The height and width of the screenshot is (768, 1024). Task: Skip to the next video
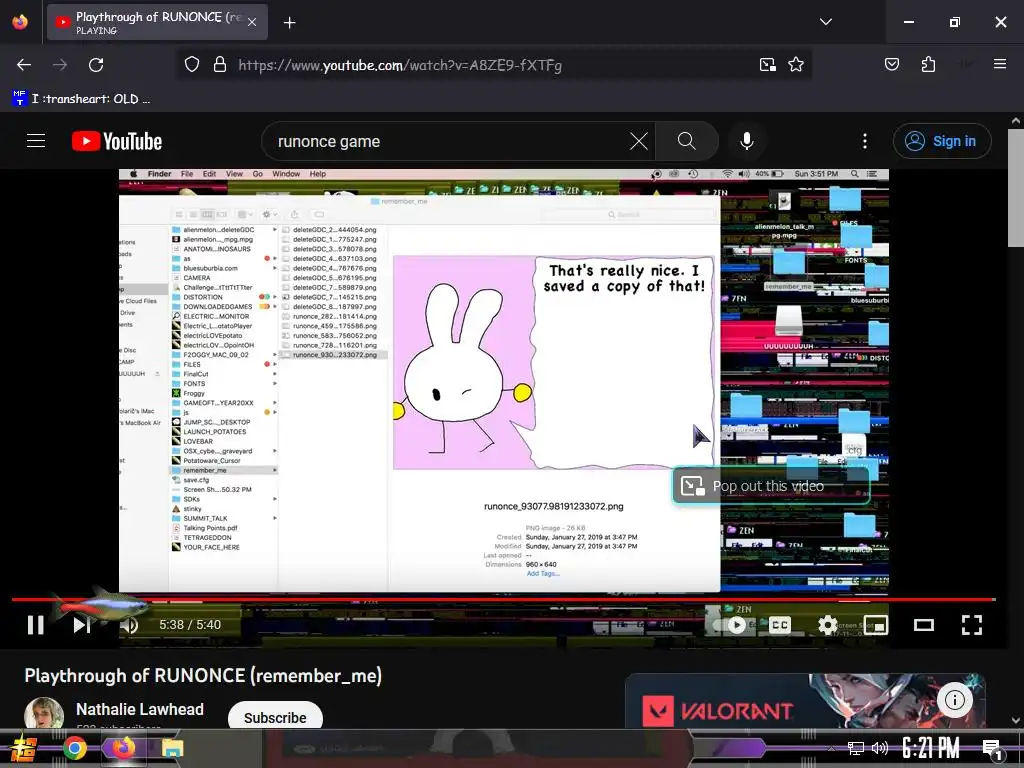pyautogui.click(x=82, y=625)
